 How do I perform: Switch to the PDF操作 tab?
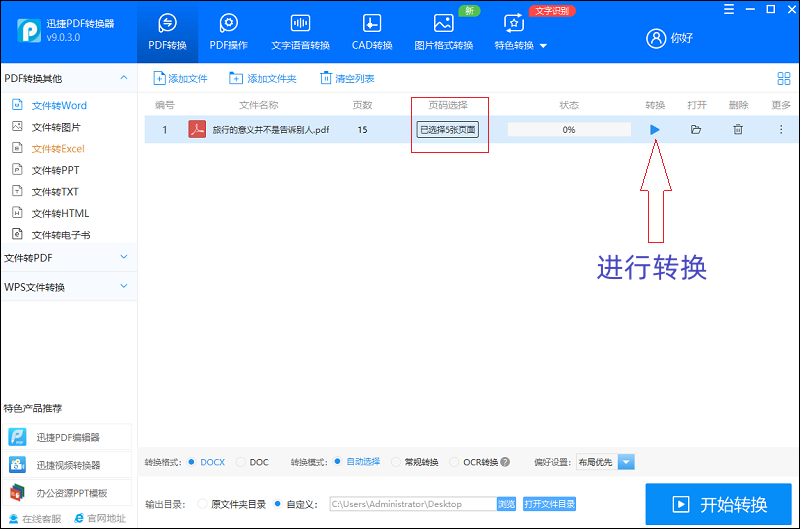click(x=229, y=32)
